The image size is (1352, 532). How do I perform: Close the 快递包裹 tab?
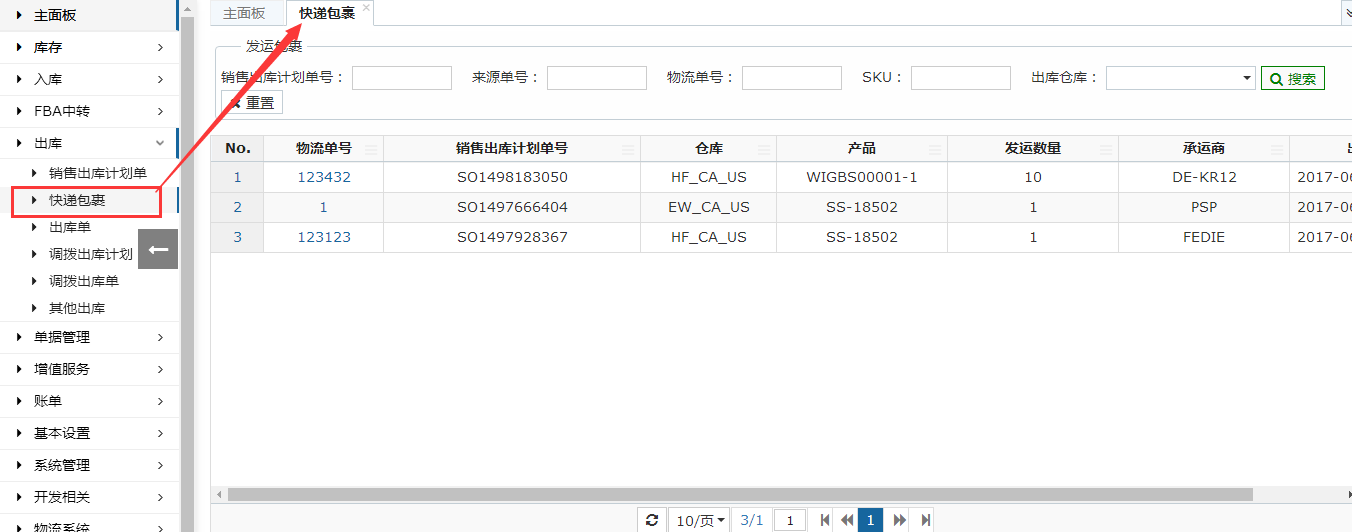click(x=366, y=7)
